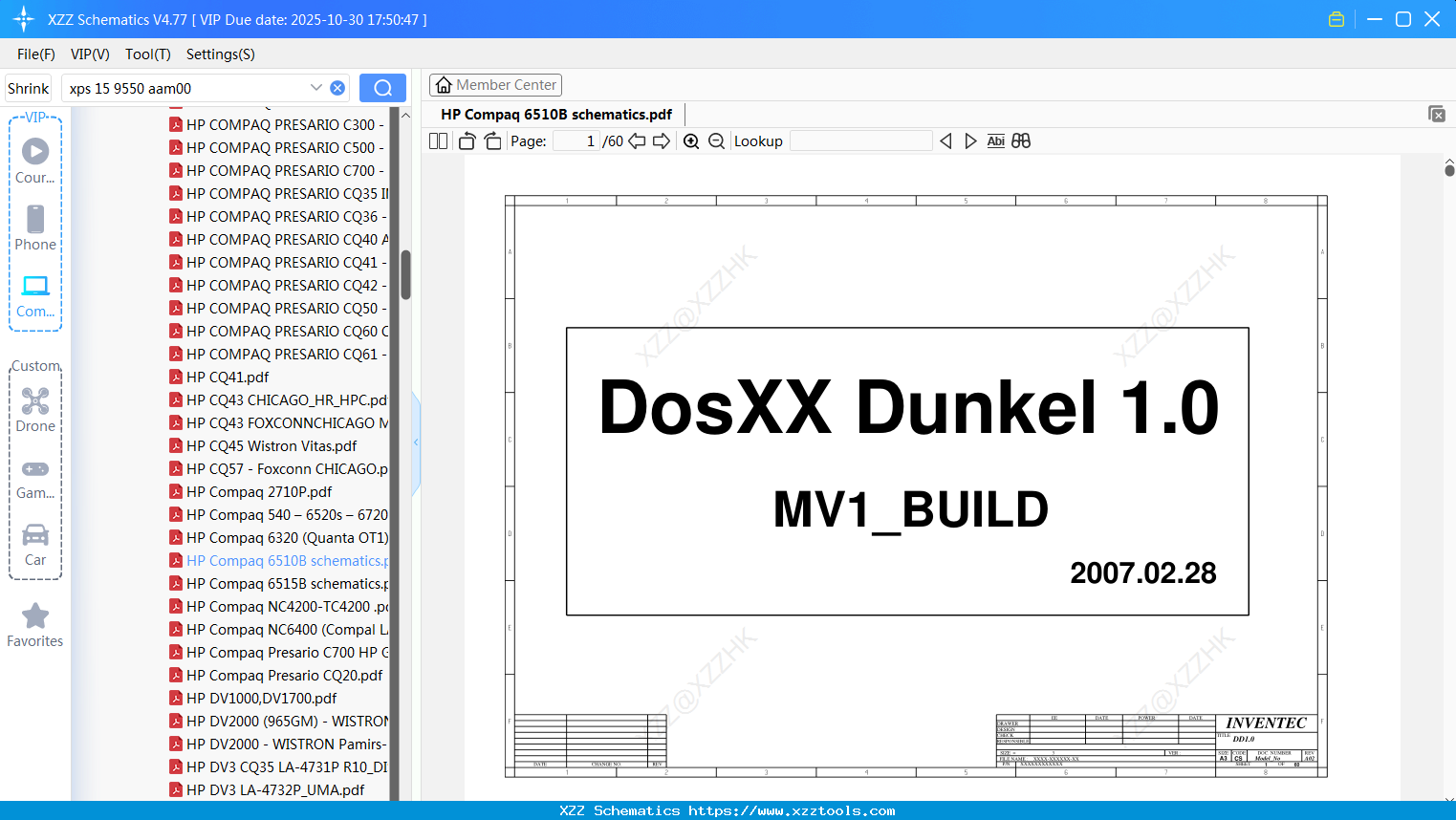Screen dimensions: 1456x820
Task: Open HP COMPAQ PRESARIO C500 file
Action: 277,147
